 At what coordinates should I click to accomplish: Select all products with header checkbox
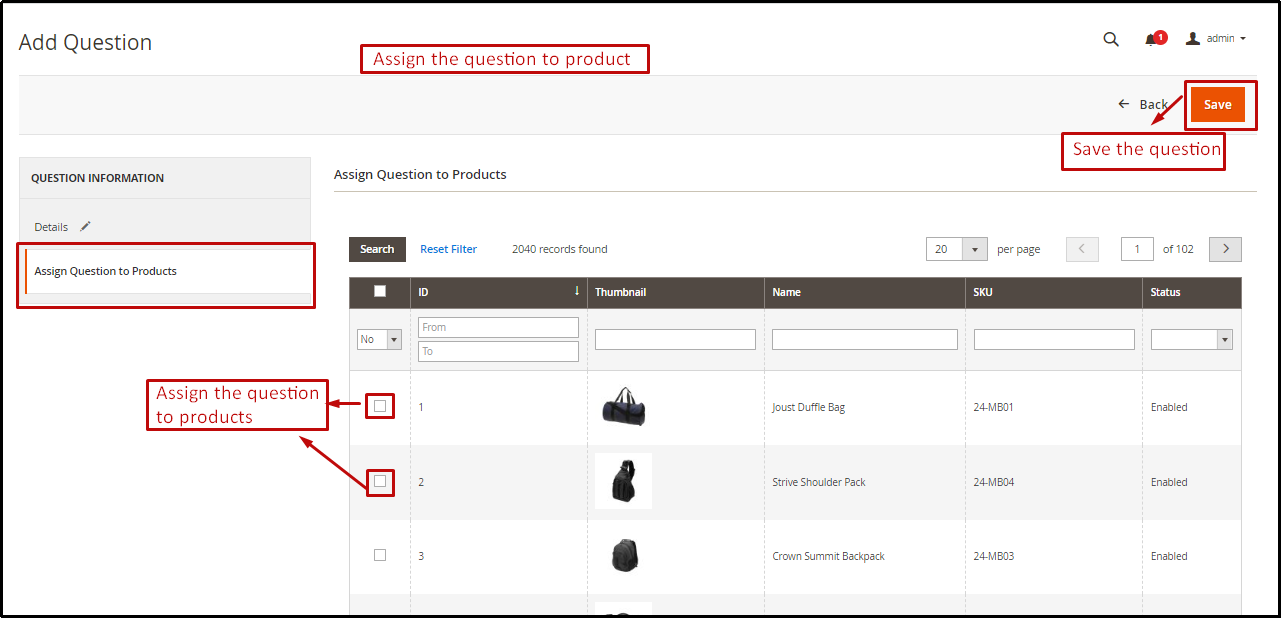(379, 291)
